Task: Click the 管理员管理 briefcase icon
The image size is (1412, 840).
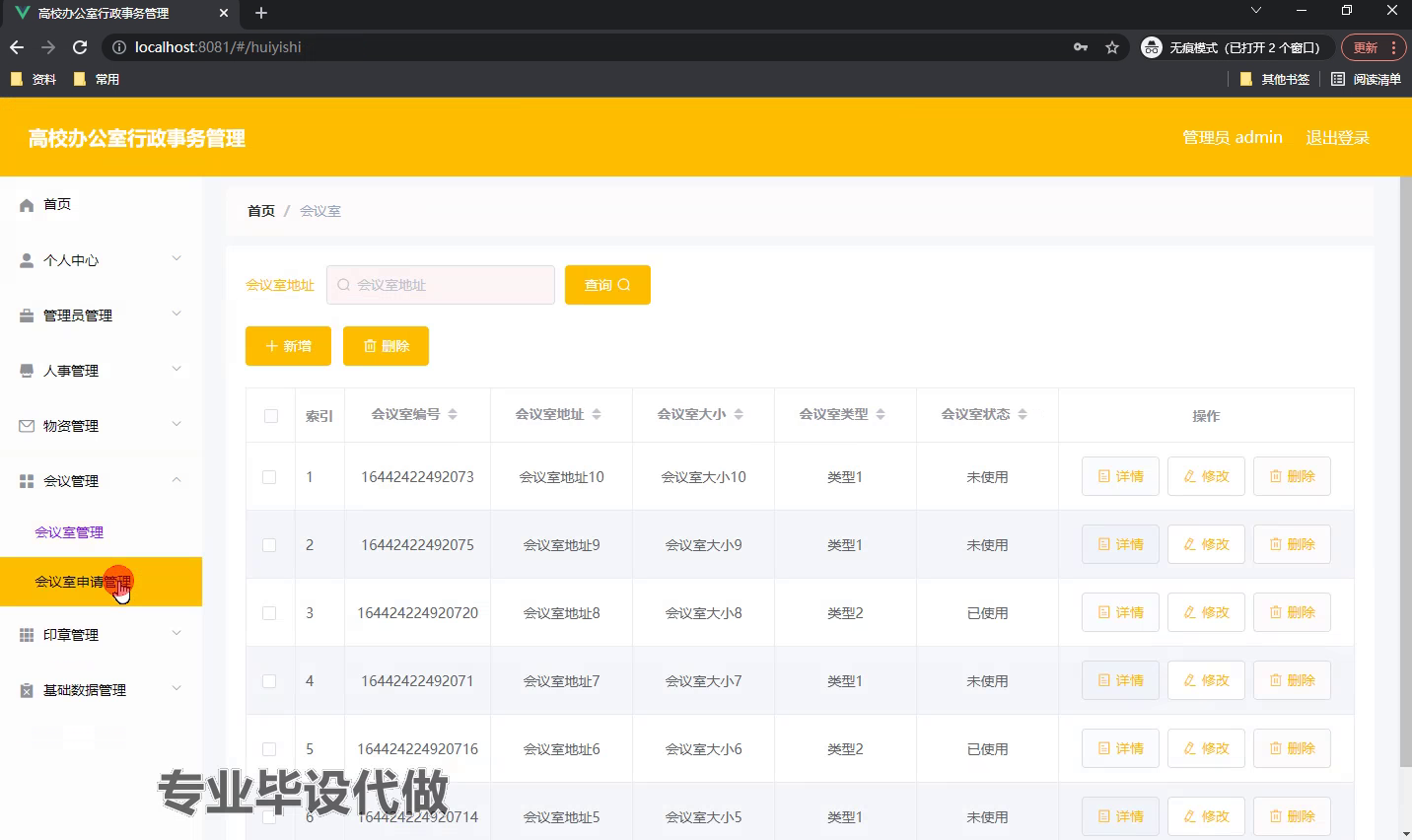Action: (27, 315)
